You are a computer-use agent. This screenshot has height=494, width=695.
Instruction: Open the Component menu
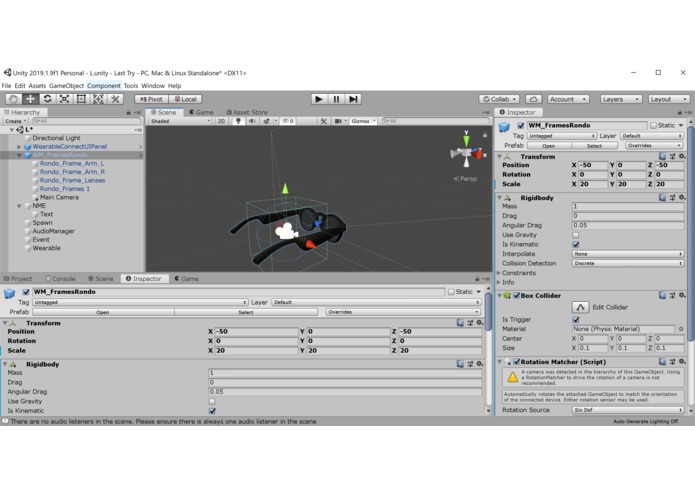click(104, 86)
